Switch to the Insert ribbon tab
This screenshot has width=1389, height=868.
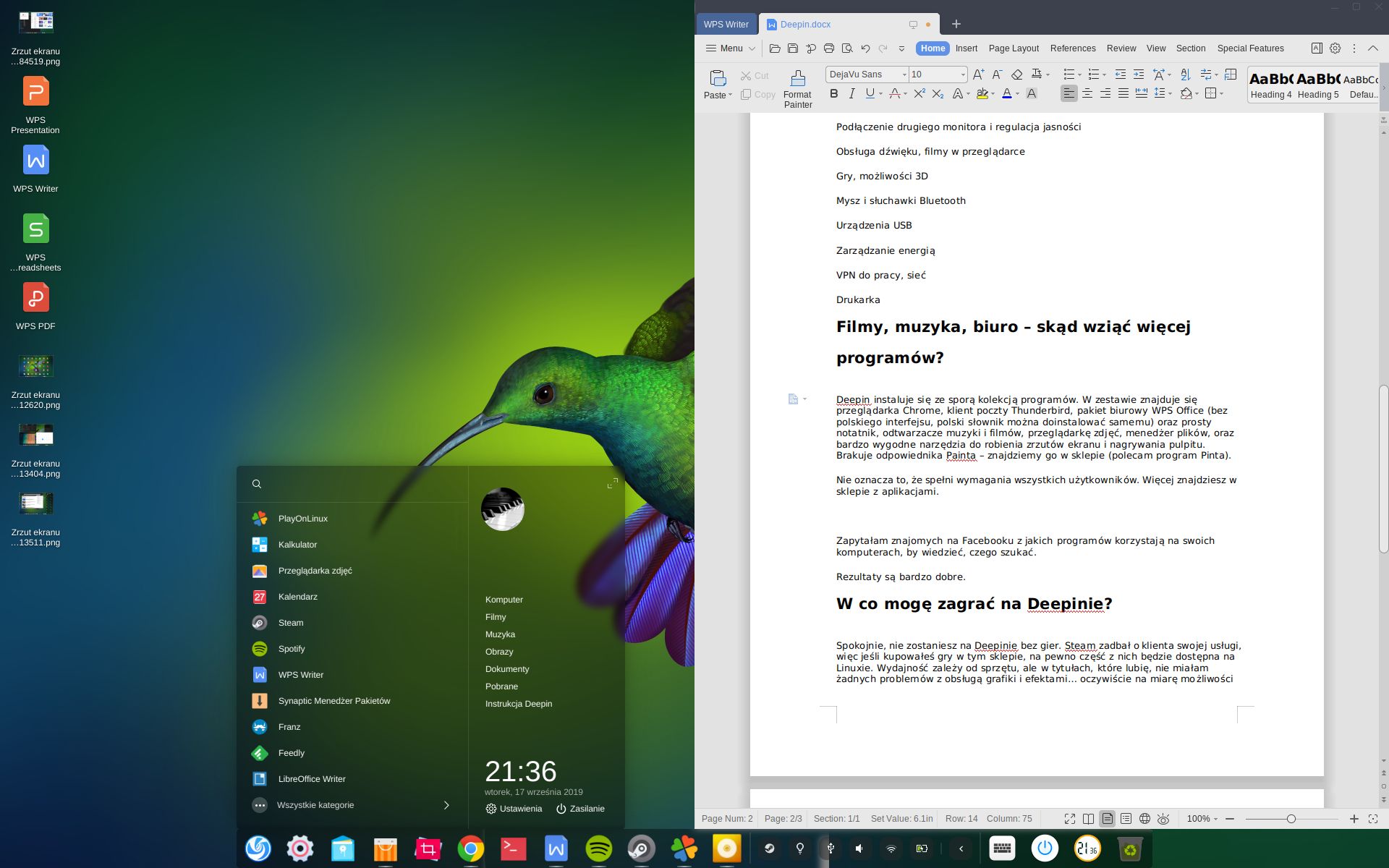[966, 48]
